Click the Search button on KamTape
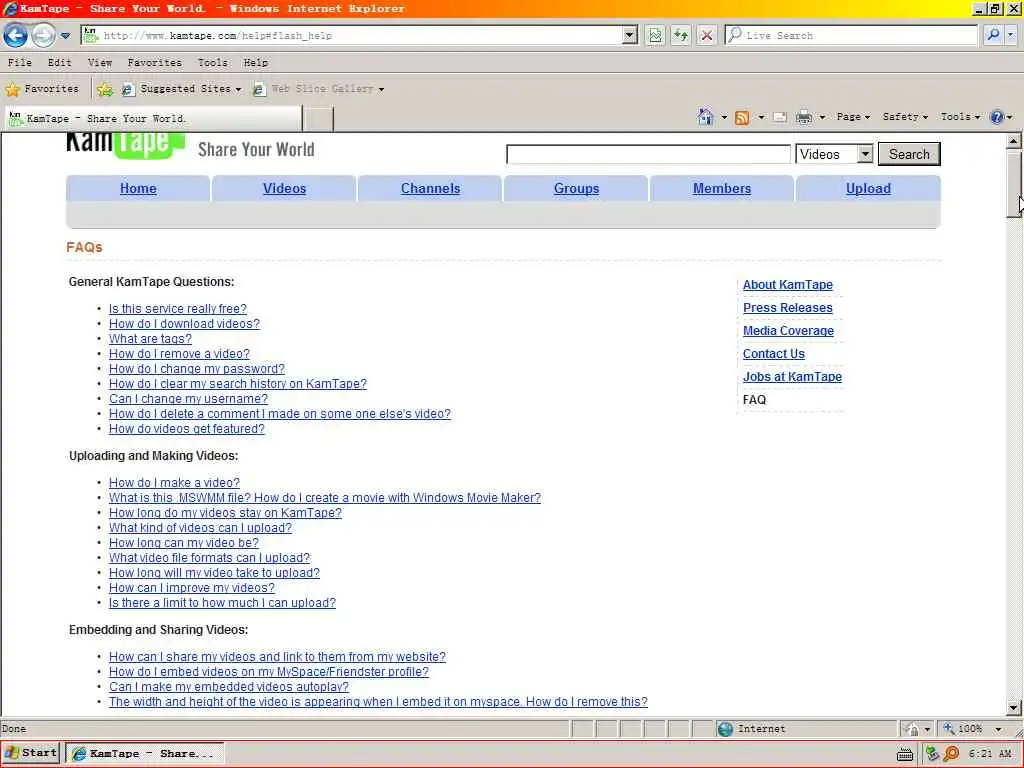The image size is (1024, 768). [909, 154]
